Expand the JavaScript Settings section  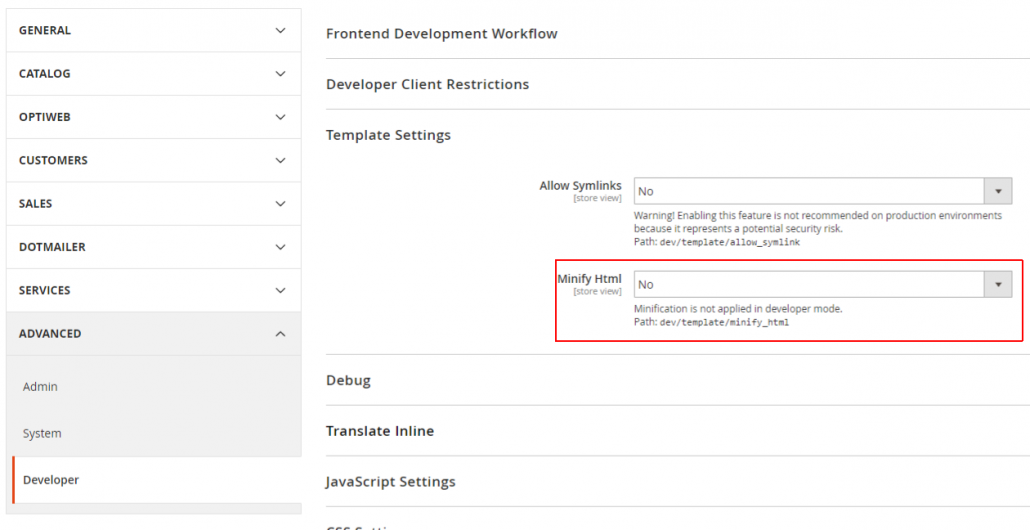coord(390,482)
